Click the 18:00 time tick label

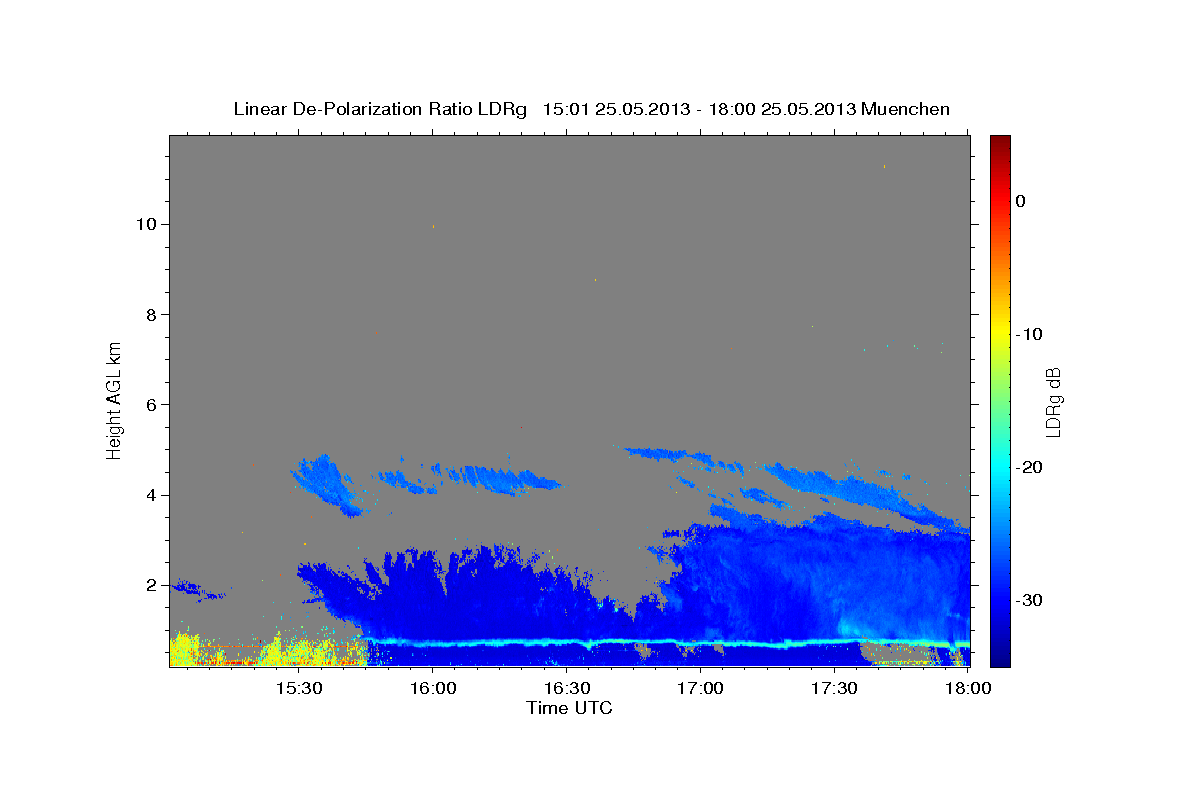tap(968, 689)
